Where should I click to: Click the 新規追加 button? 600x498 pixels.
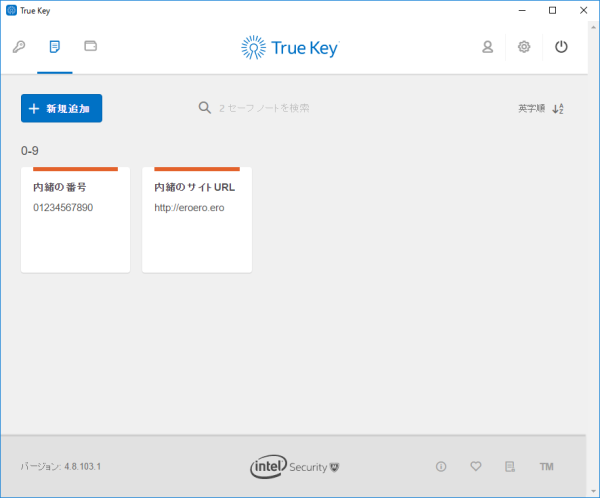coord(62,108)
